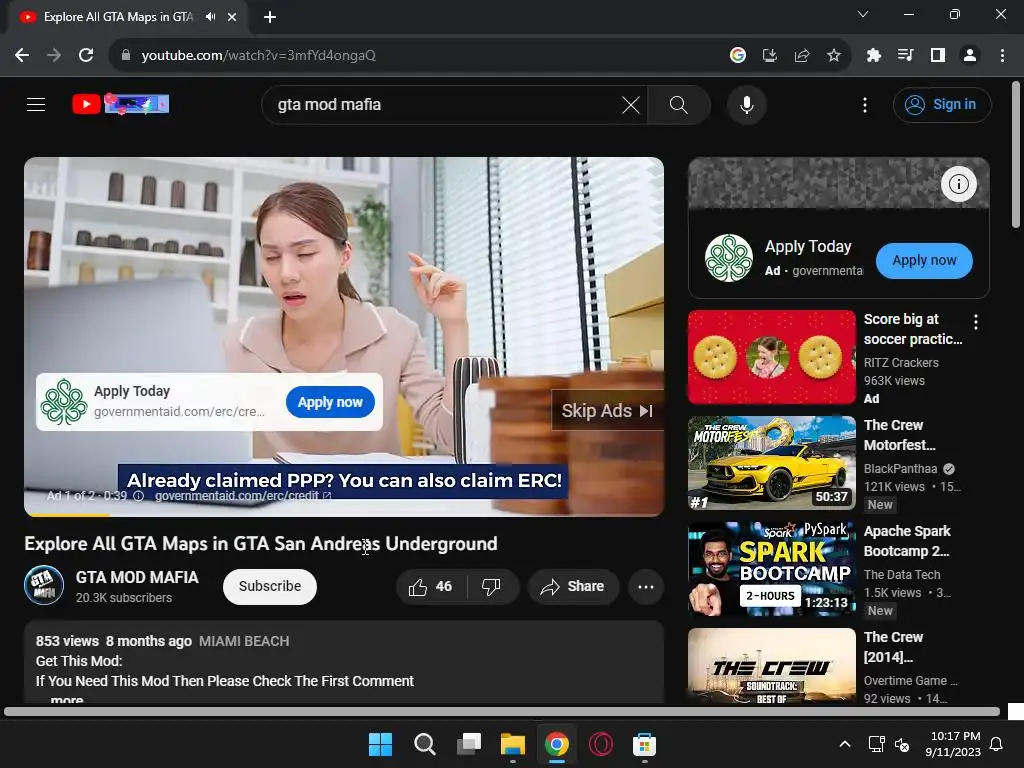This screenshot has width=1024, height=768.
Task: Reload the current page
Action: [86, 56]
